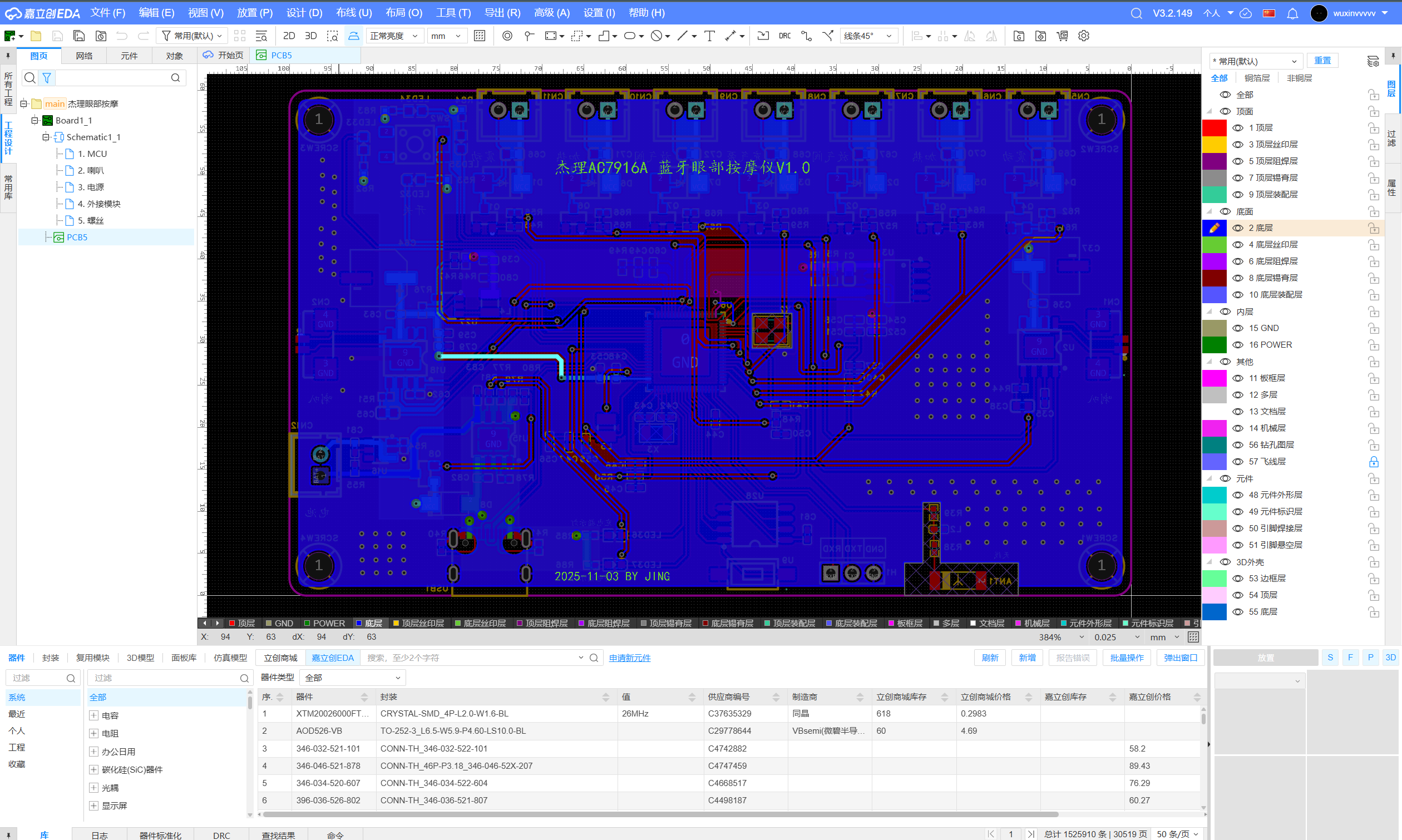Click the save all icon
Screen dimensions: 1402x840
(79, 36)
